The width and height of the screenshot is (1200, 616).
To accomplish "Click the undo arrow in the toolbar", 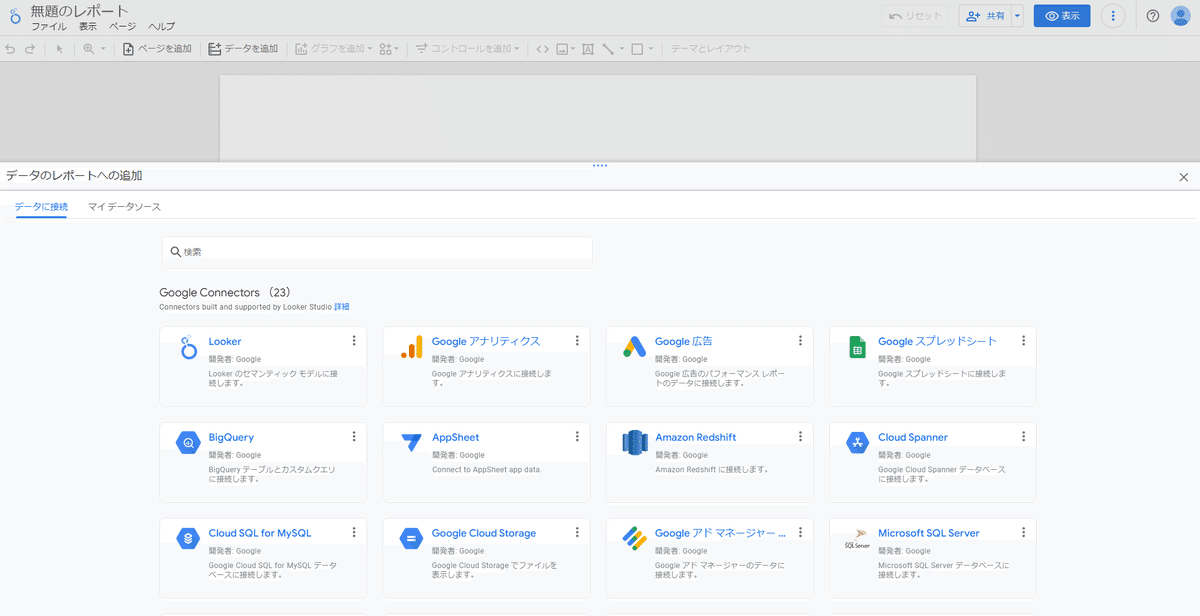I will (11, 49).
